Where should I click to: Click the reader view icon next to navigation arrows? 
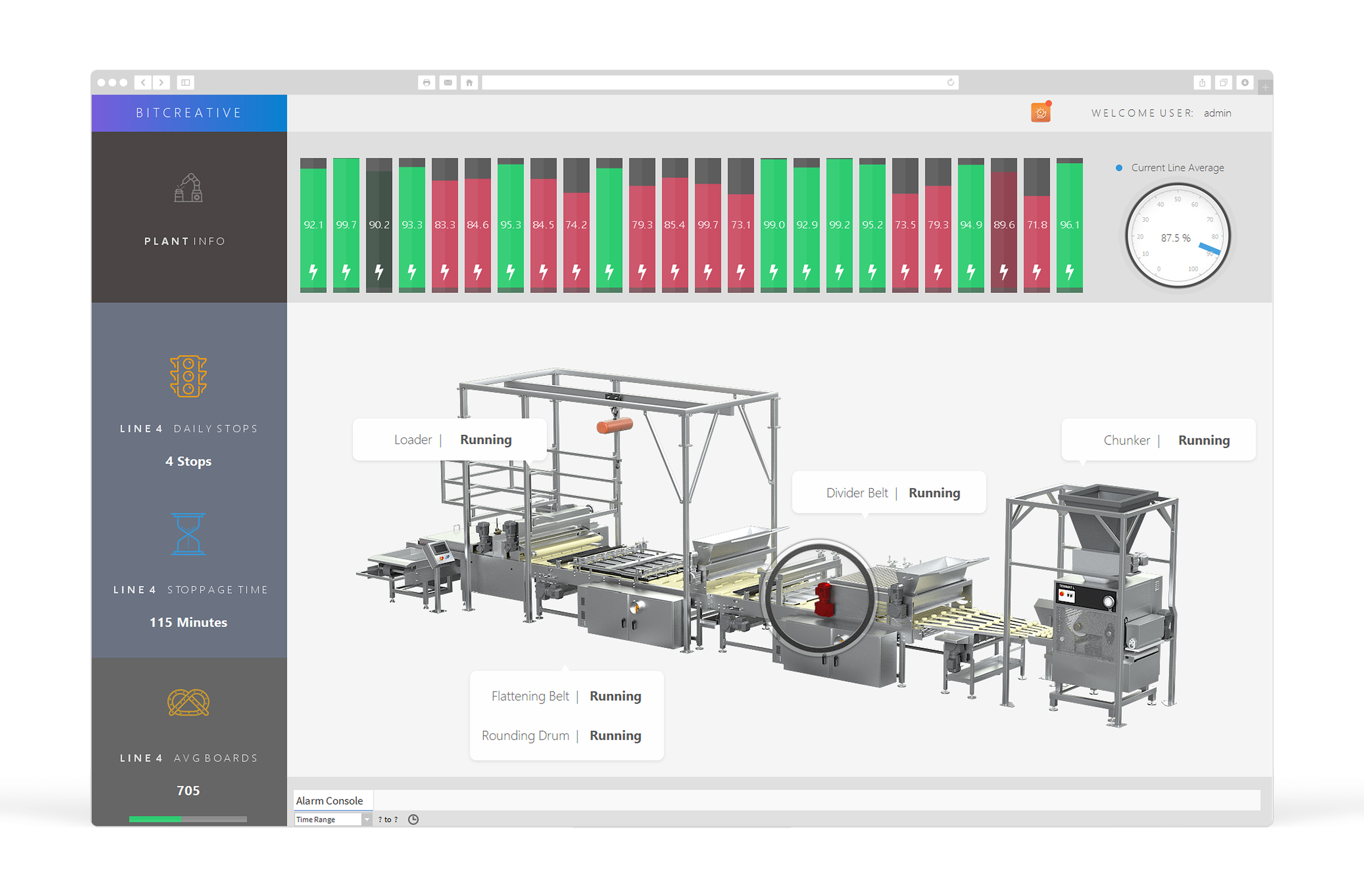click(x=184, y=82)
